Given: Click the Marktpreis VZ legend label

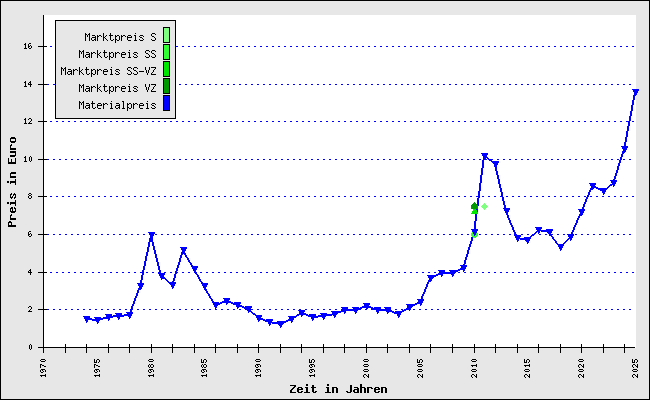Looking at the screenshot, I should [x=117, y=87].
